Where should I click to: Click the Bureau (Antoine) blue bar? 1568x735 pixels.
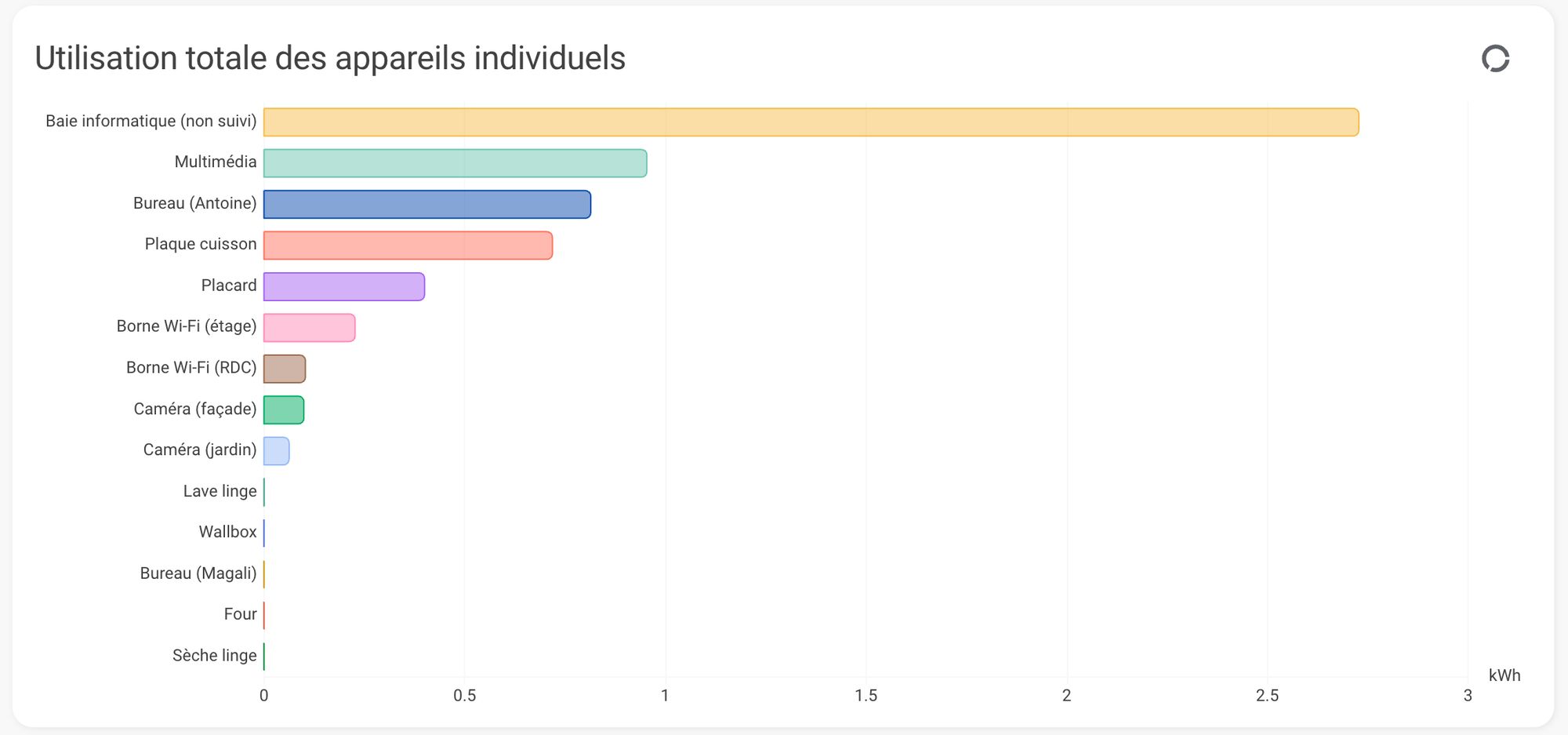[x=427, y=205]
